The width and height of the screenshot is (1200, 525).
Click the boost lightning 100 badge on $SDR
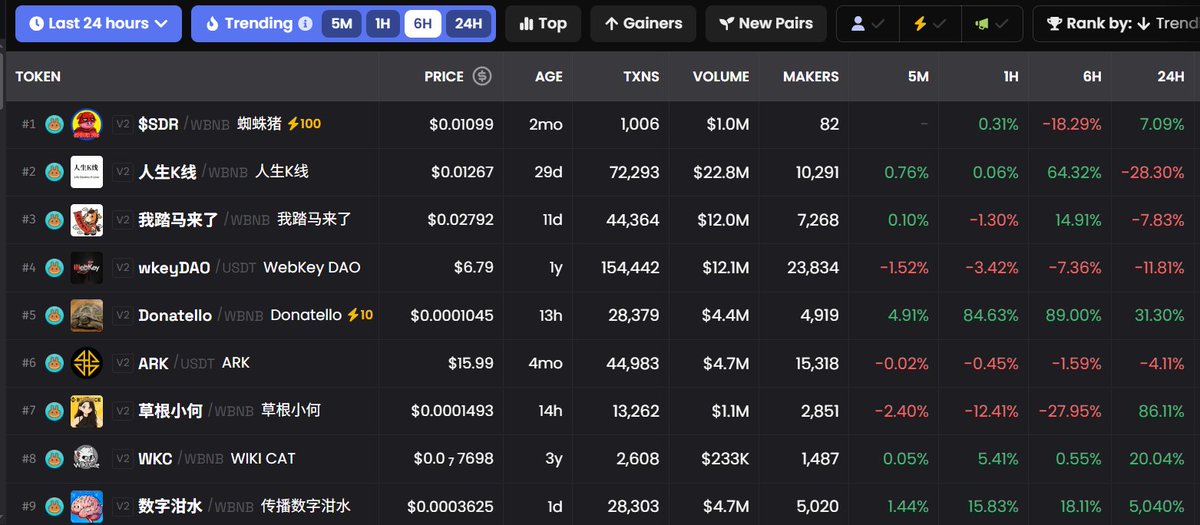point(304,124)
